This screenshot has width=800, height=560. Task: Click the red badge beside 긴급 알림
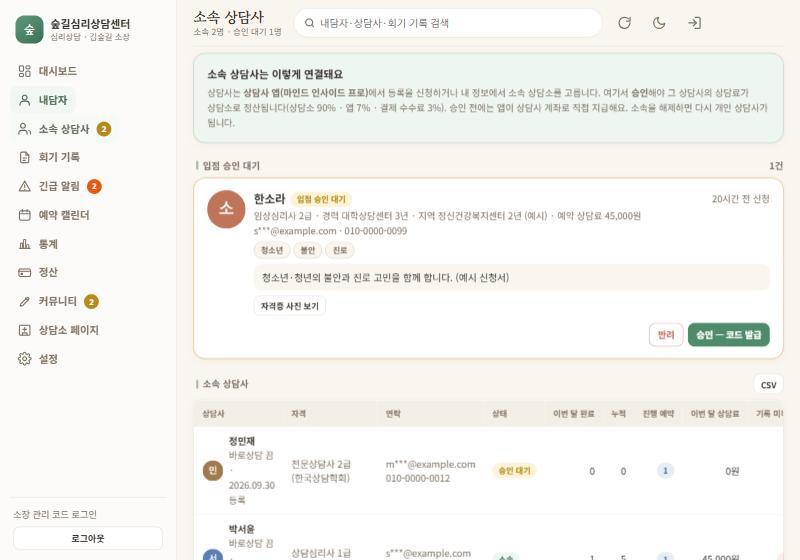pos(94,186)
